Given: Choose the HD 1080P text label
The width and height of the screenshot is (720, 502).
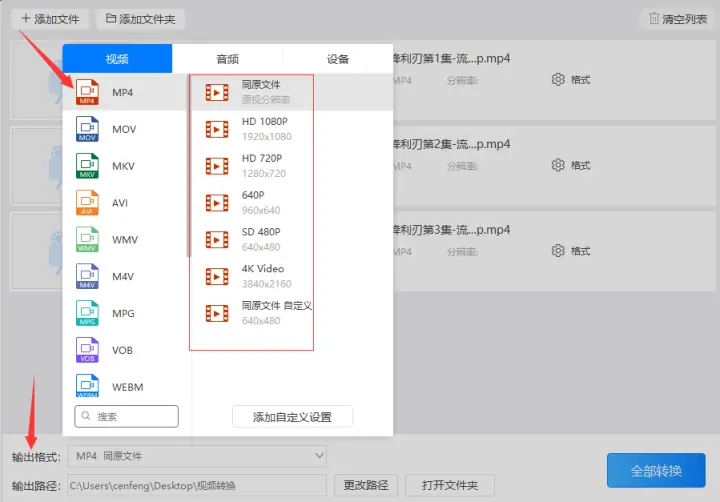Looking at the screenshot, I should 265,121.
